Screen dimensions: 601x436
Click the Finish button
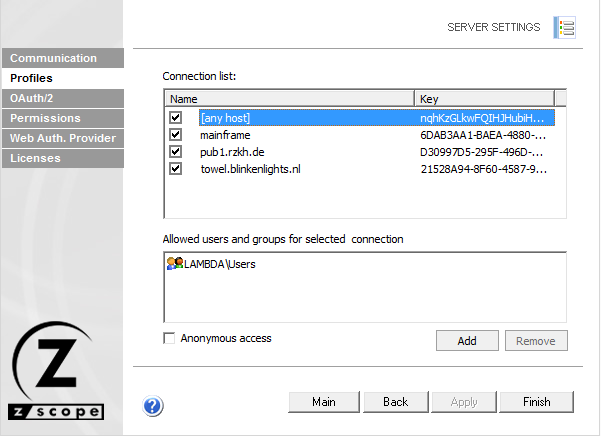pyautogui.click(x=537, y=402)
